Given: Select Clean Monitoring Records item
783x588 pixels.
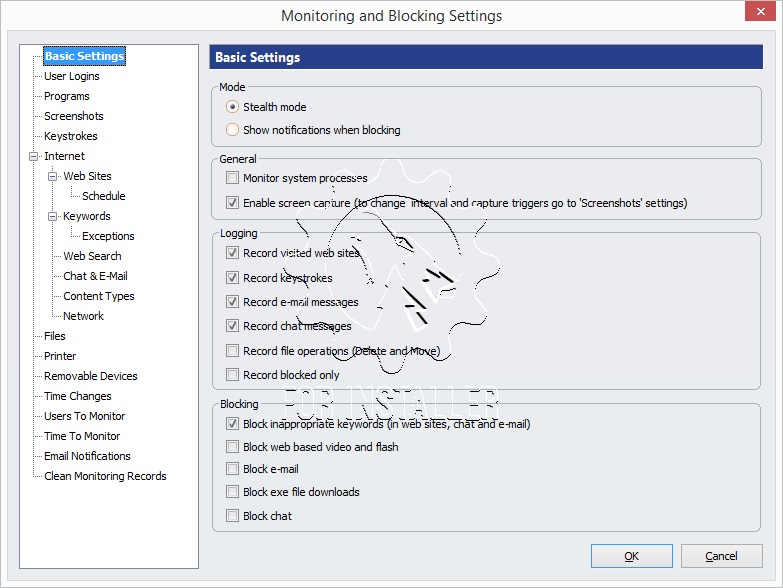Looking at the screenshot, I should coord(105,476).
